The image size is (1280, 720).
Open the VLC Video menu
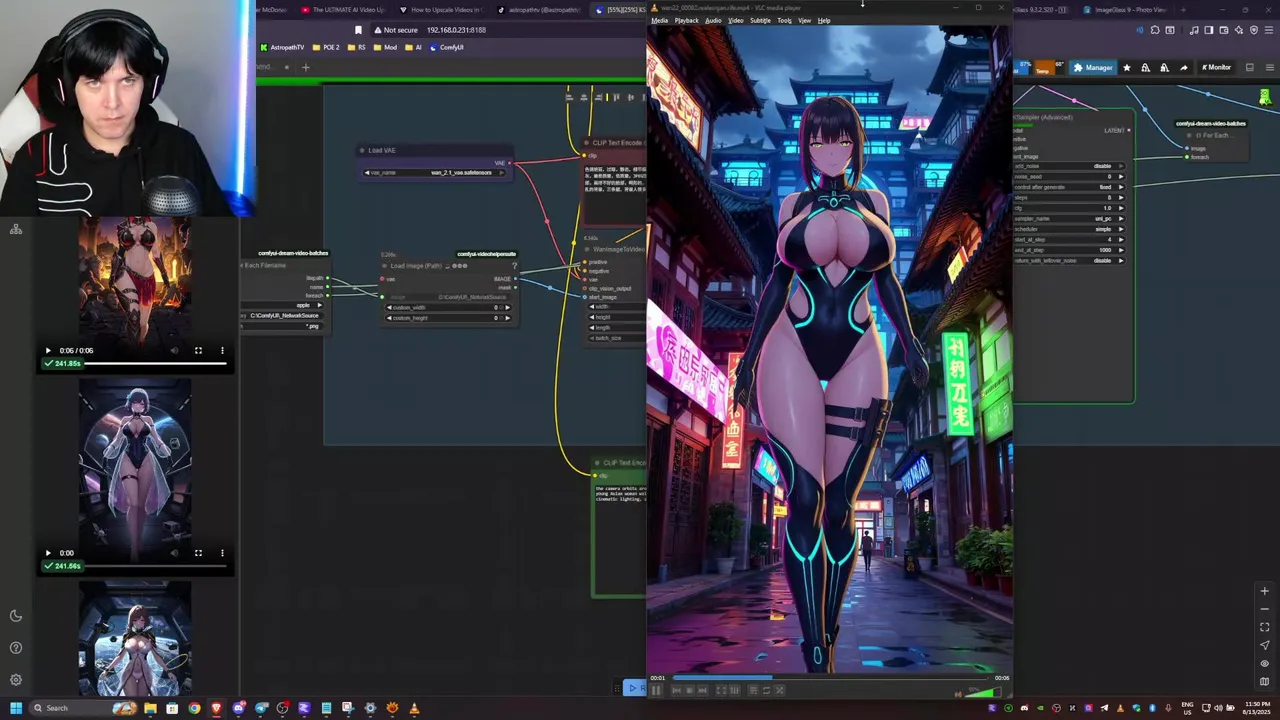[736, 20]
